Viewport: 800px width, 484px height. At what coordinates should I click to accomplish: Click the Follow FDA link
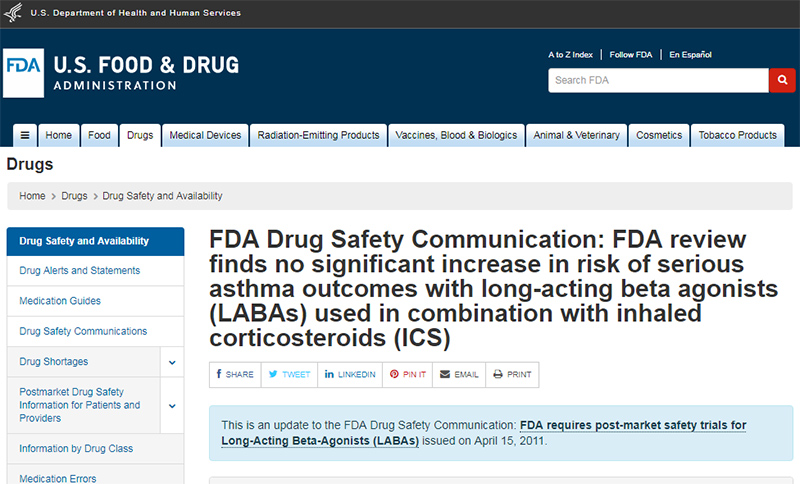[x=631, y=55]
